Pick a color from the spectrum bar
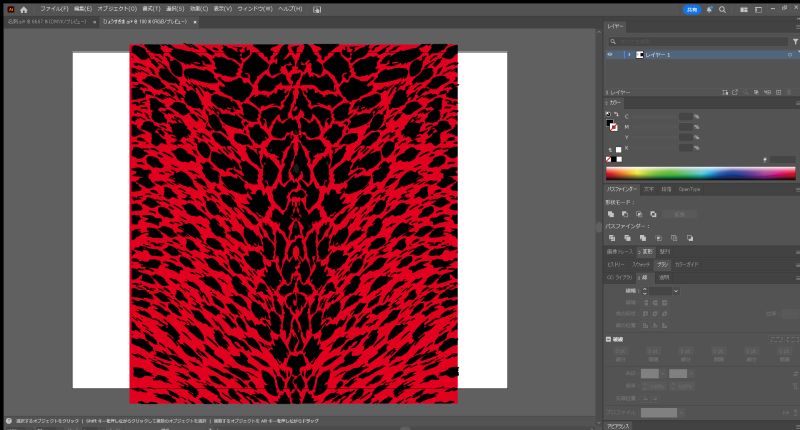The image size is (800, 430). [700, 172]
